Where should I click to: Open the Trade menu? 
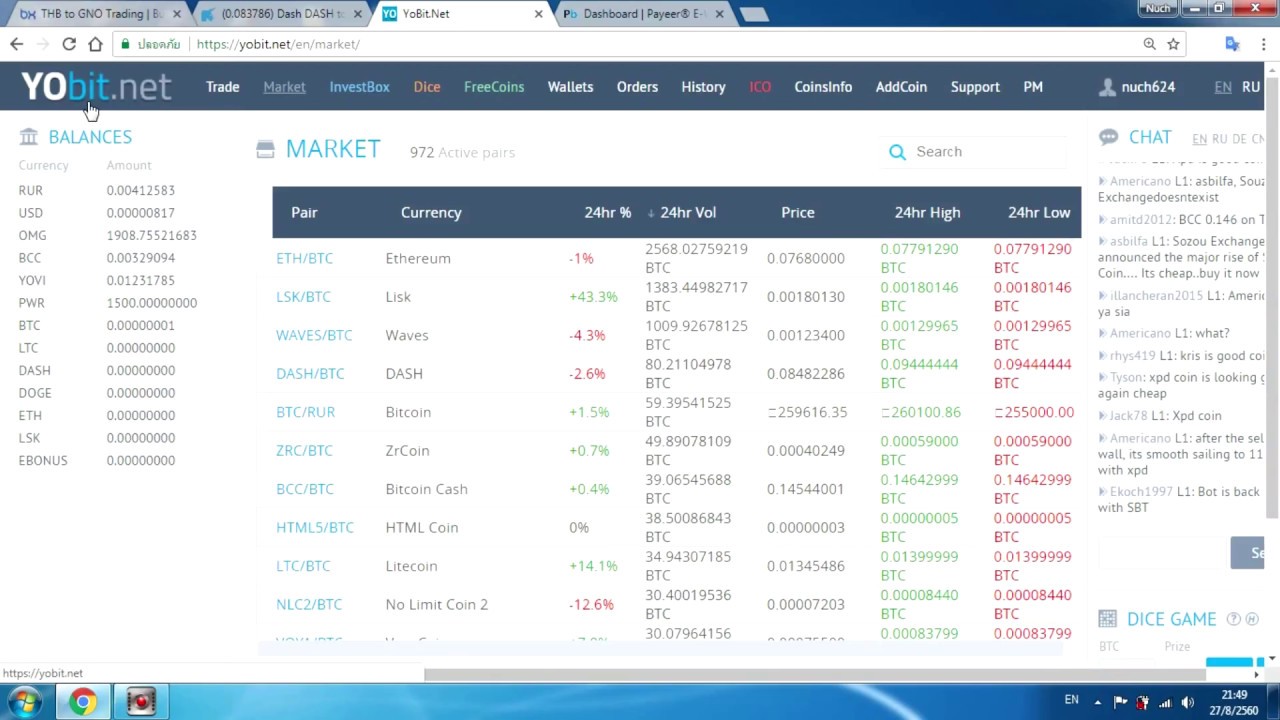(x=222, y=87)
